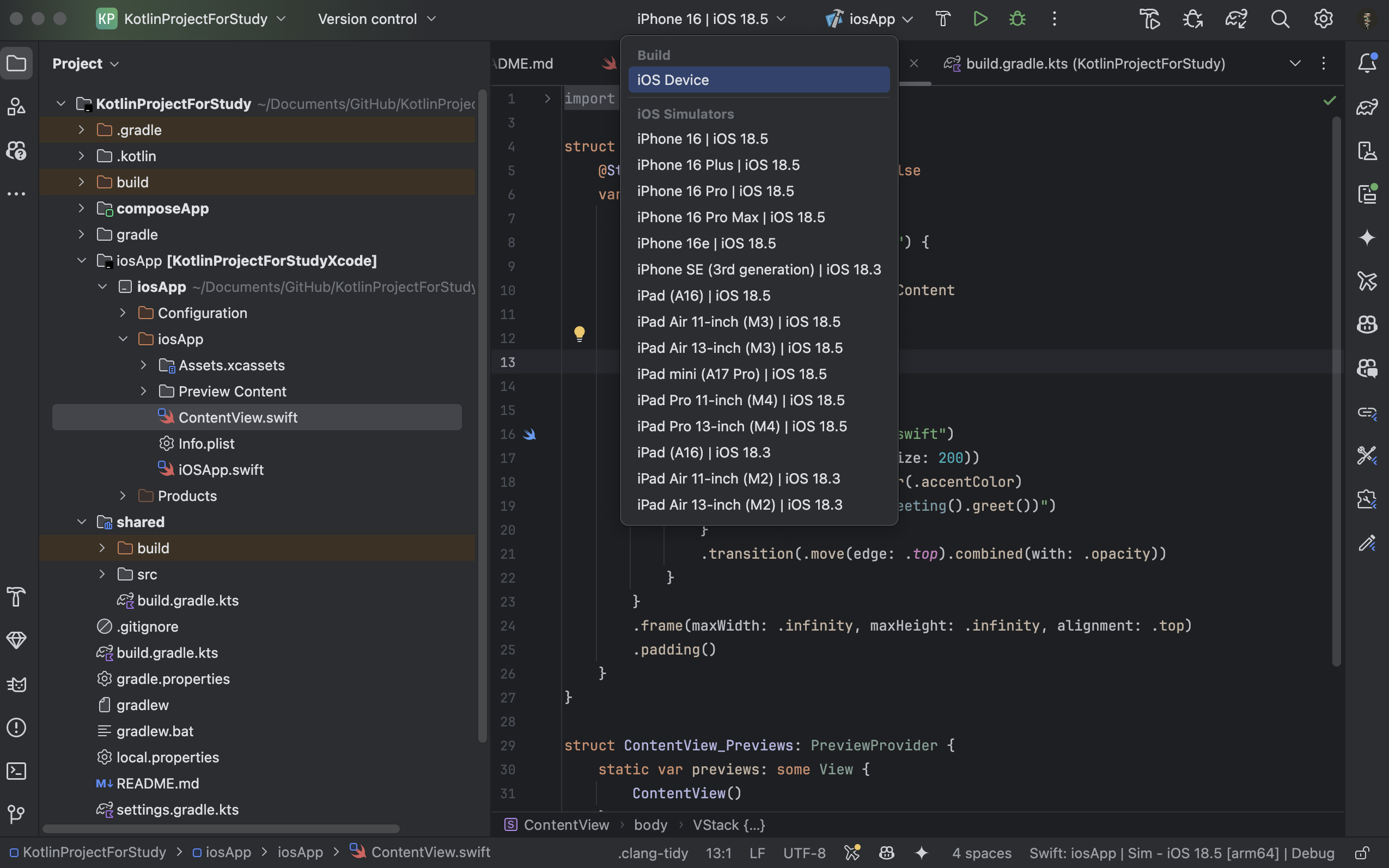Click the horizontal scrollbar in the Project panel
The width and height of the screenshot is (1389, 868).
click(221, 828)
